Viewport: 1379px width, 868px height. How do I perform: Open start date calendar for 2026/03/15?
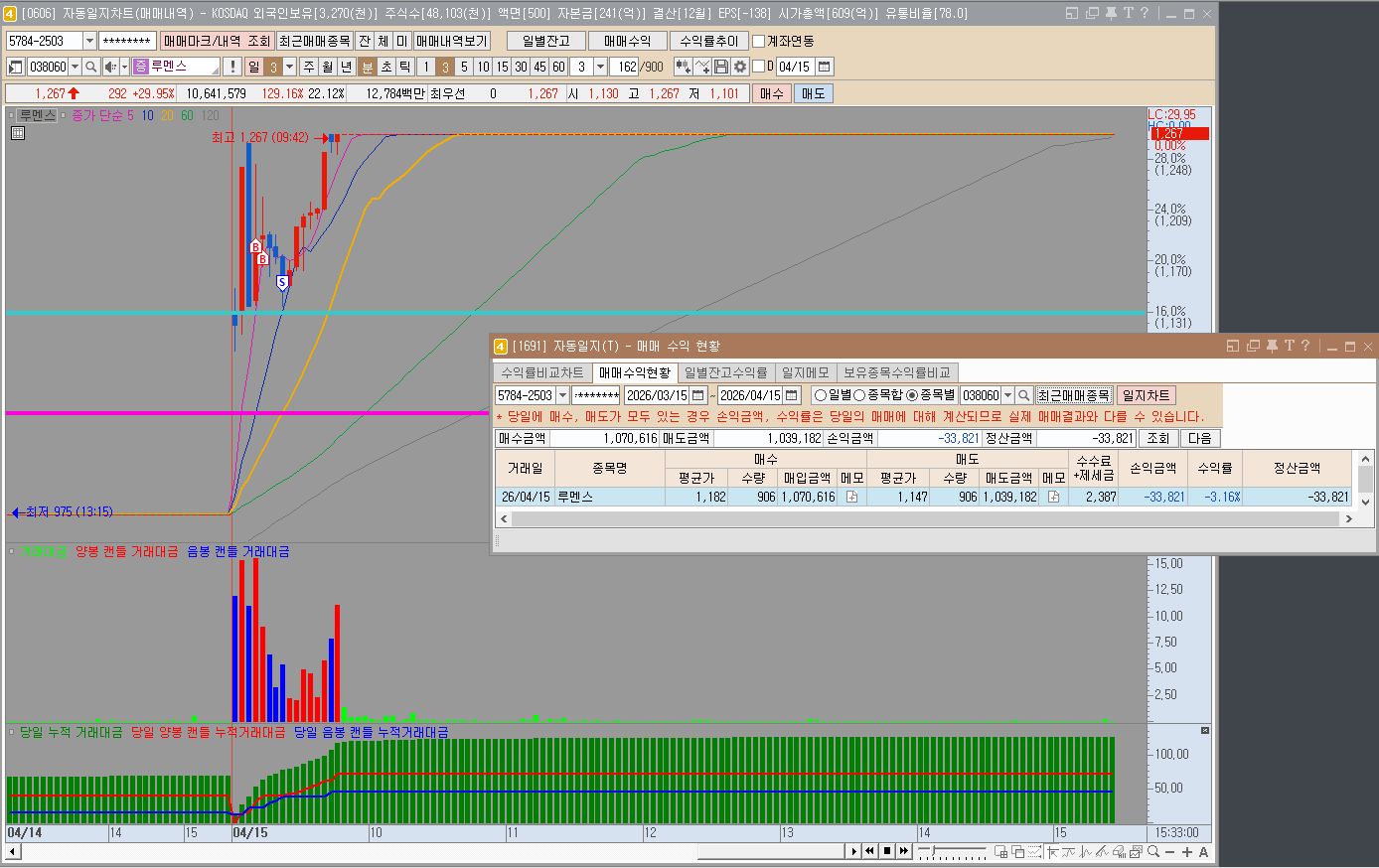point(698,395)
